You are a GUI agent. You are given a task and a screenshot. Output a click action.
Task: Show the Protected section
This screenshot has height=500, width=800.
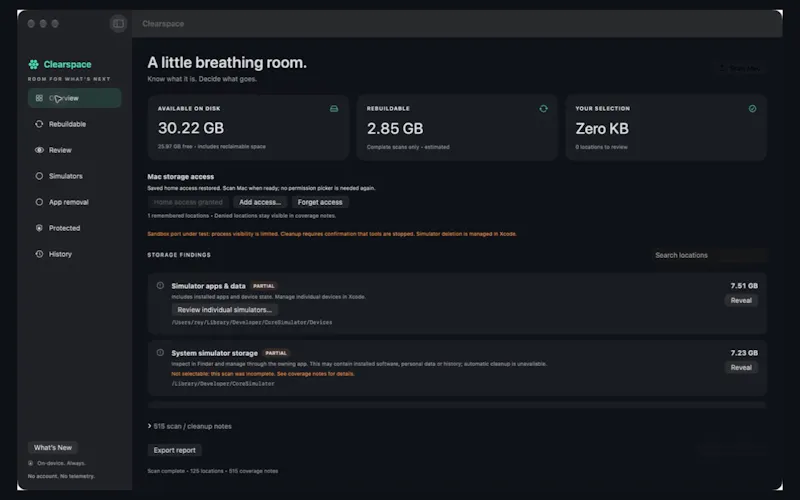(x=74, y=228)
